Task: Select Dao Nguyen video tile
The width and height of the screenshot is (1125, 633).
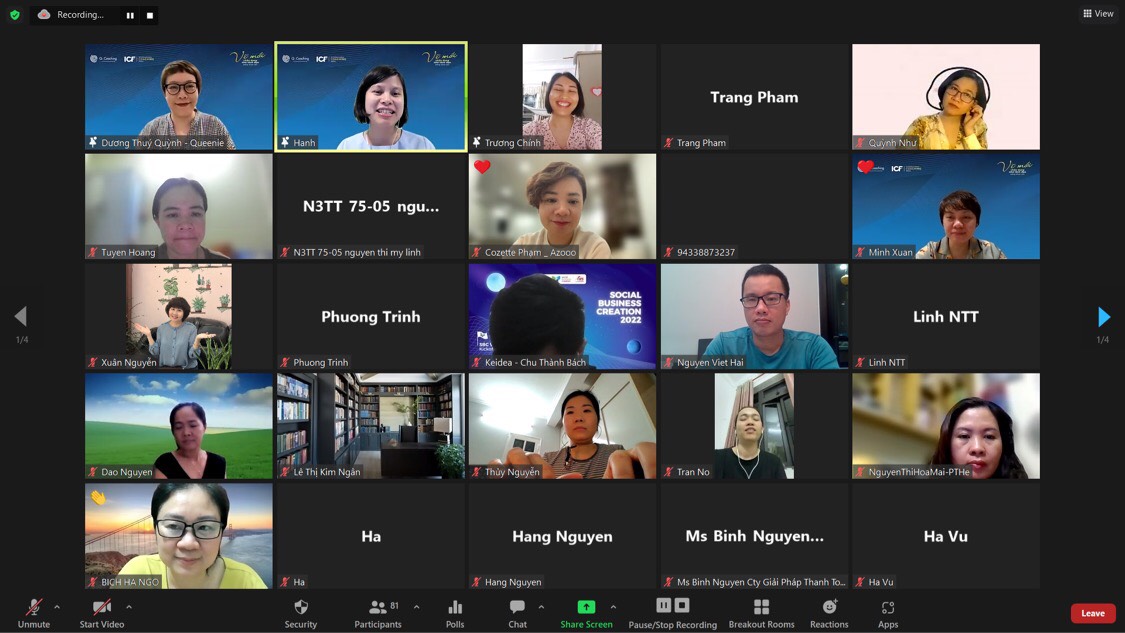Action: click(x=179, y=426)
